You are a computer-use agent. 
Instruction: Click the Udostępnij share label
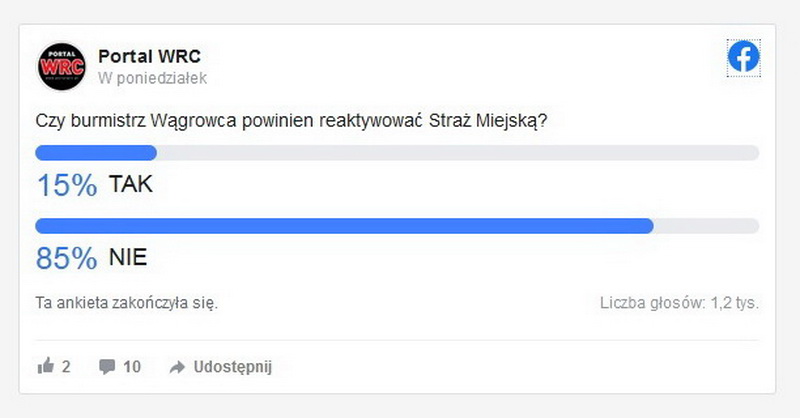[x=233, y=367]
